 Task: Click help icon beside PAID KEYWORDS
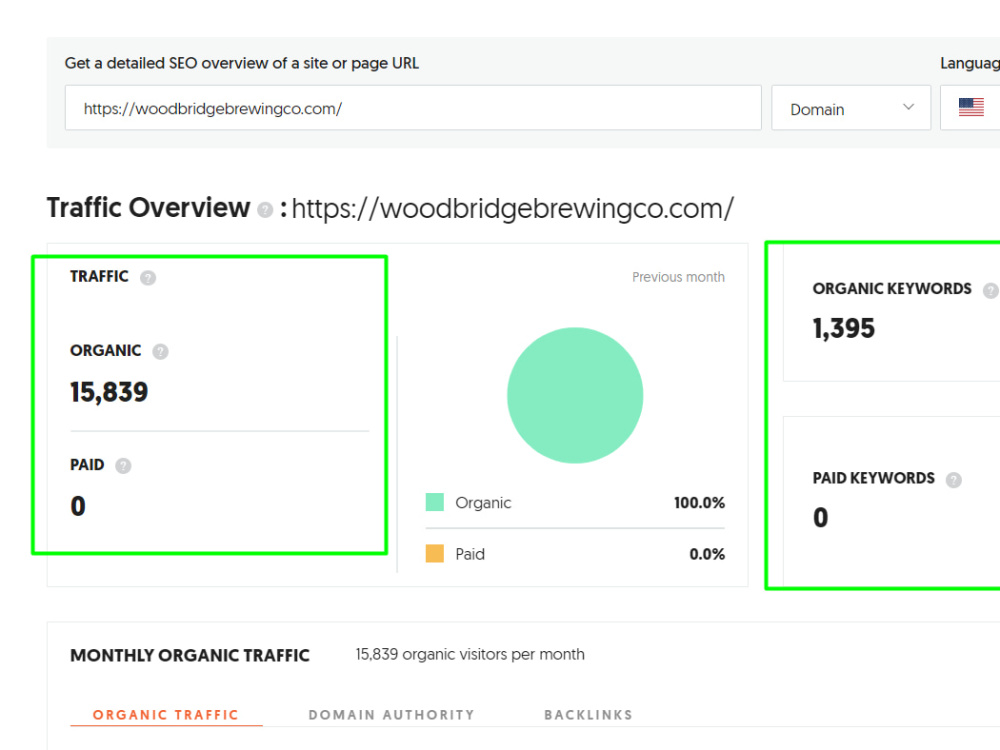click(x=953, y=480)
